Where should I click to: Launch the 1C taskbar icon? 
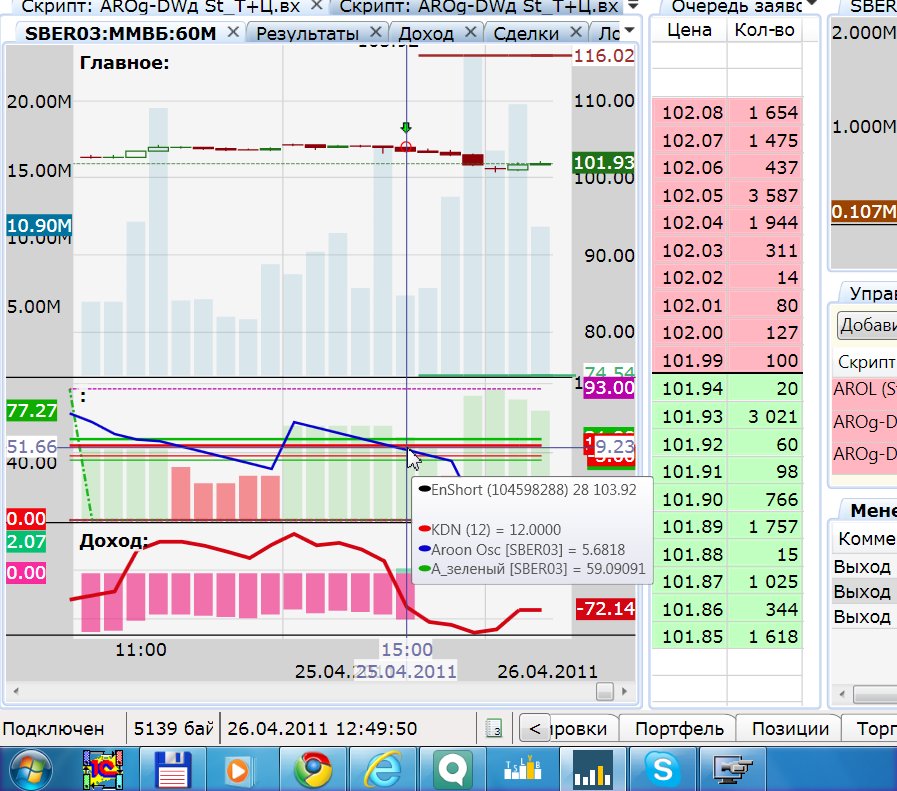pyautogui.click(x=103, y=770)
